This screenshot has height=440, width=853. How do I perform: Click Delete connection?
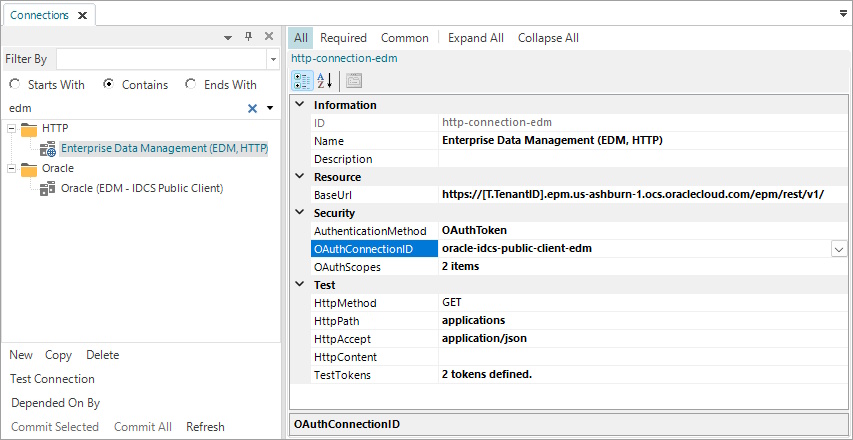tap(103, 355)
